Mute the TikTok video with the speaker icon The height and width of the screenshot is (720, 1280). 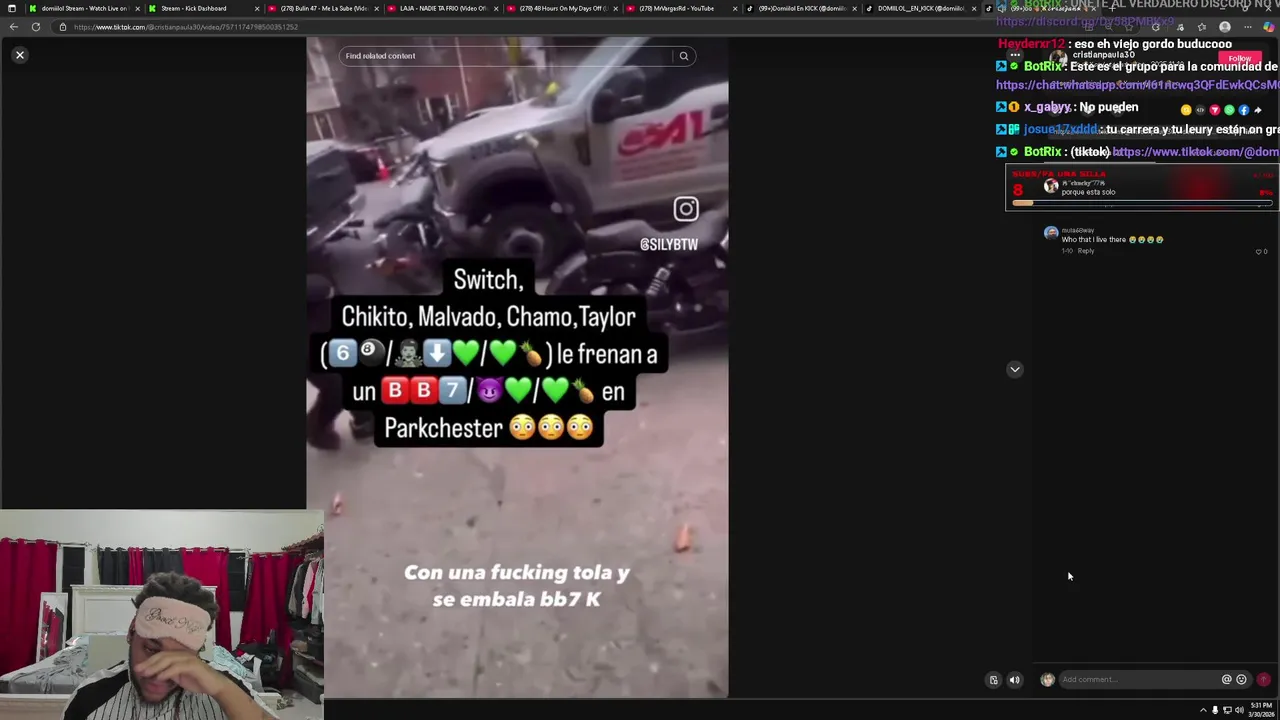(1014, 680)
